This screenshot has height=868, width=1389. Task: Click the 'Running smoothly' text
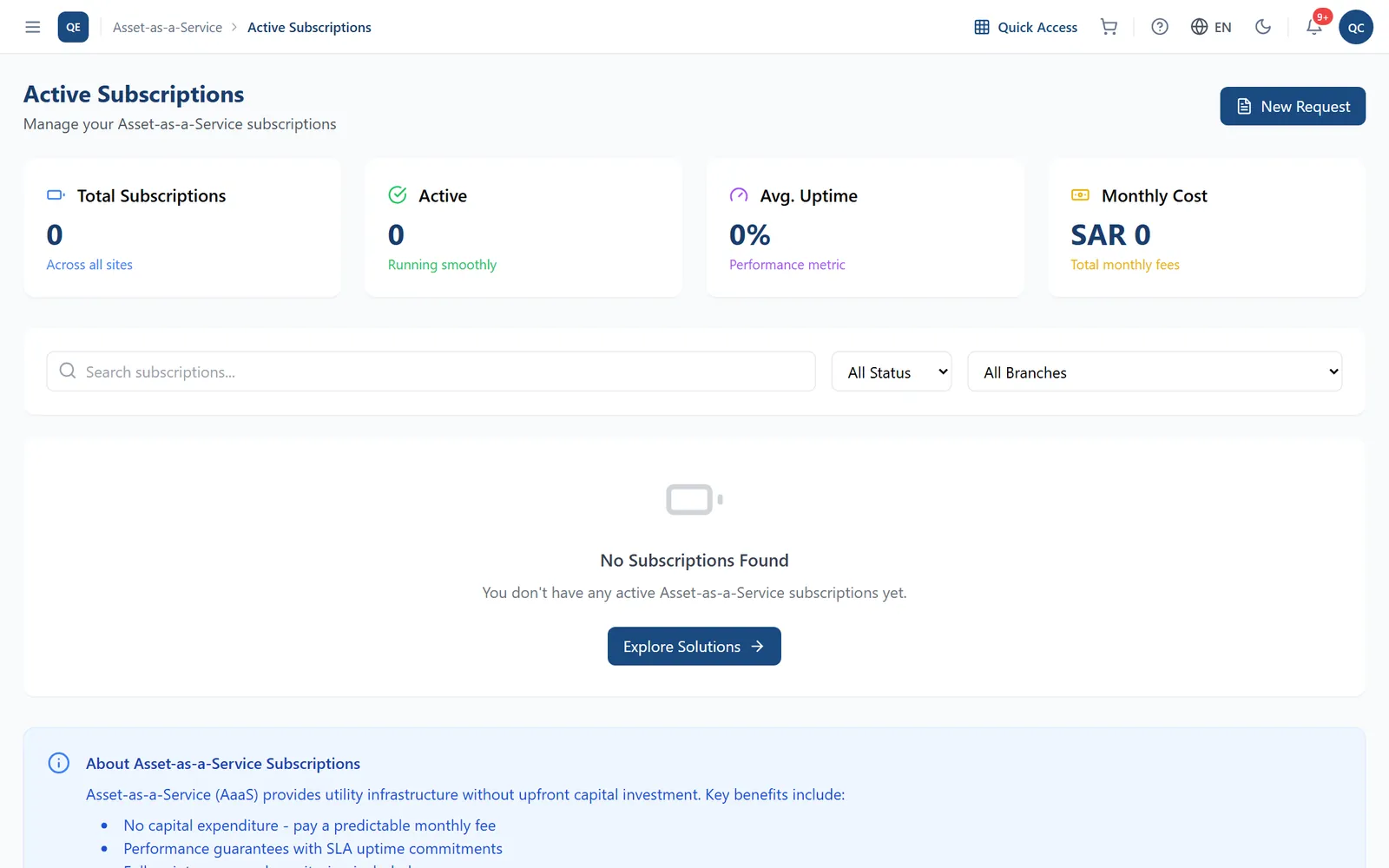442,265
